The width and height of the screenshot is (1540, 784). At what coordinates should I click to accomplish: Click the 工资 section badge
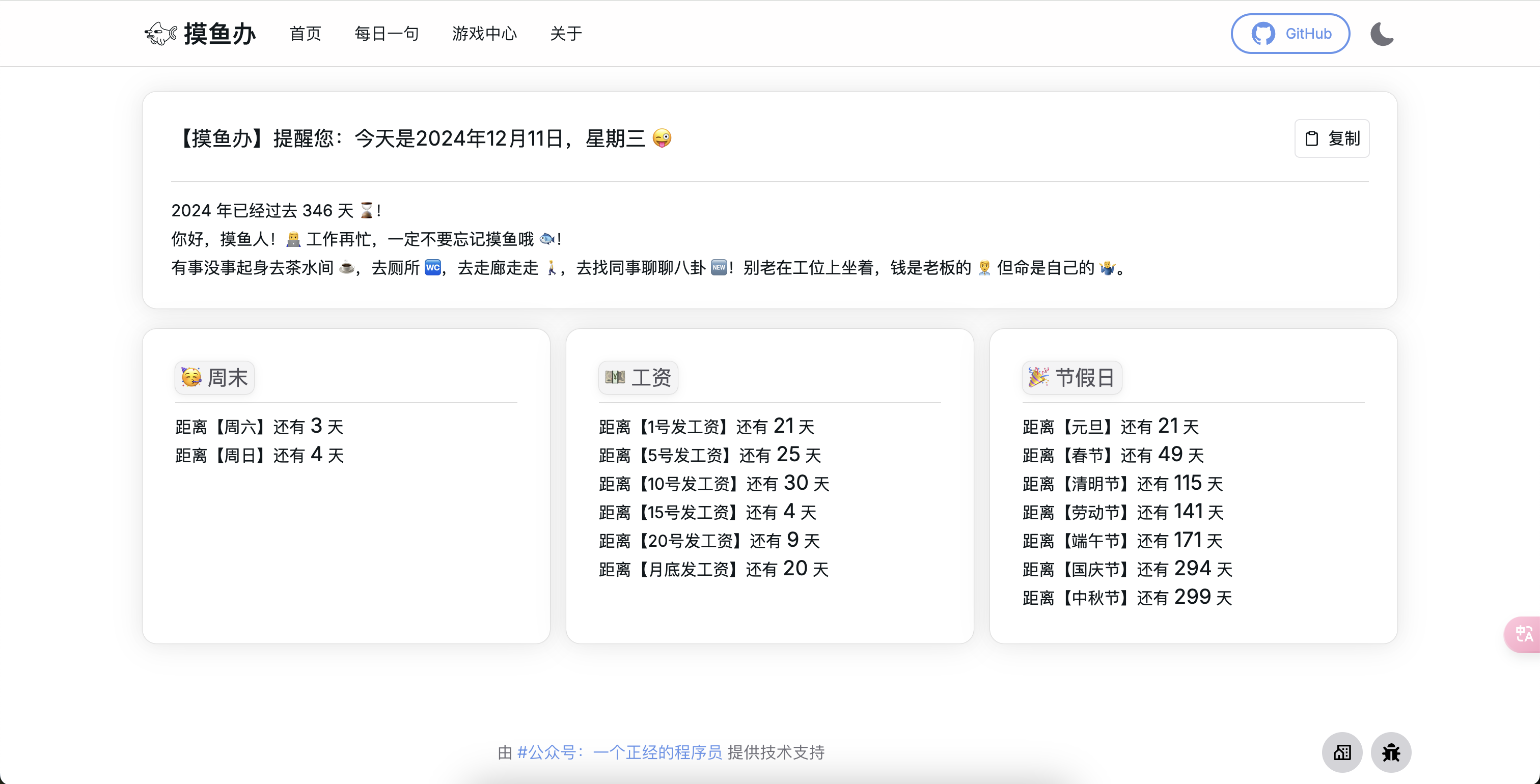tap(638, 378)
